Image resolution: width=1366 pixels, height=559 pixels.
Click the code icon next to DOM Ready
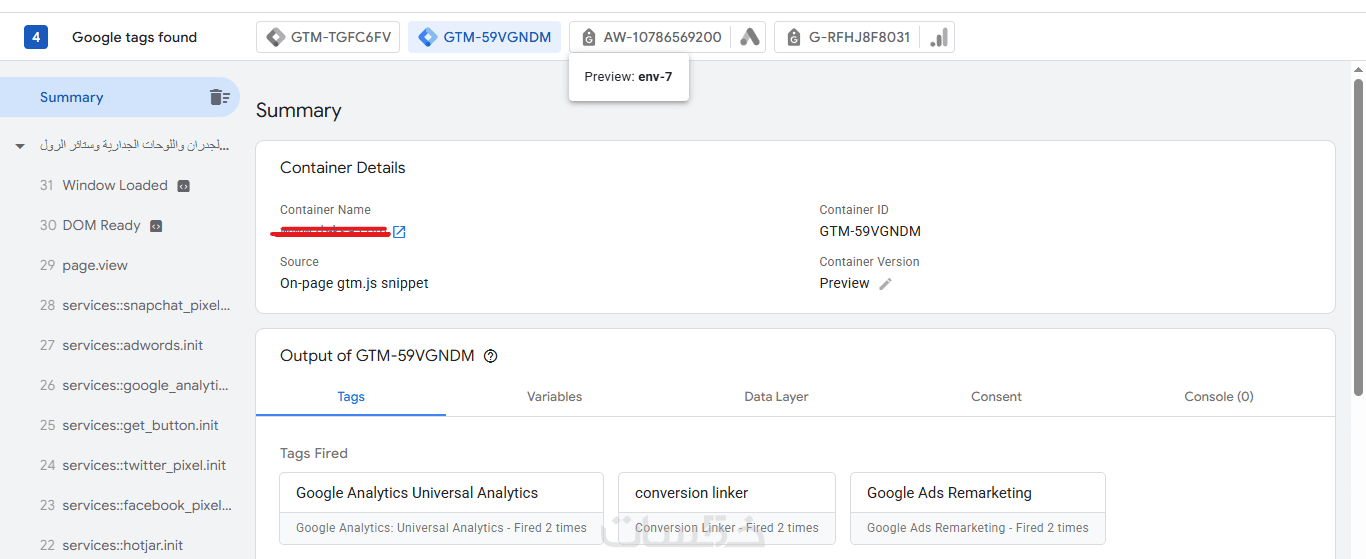(156, 226)
